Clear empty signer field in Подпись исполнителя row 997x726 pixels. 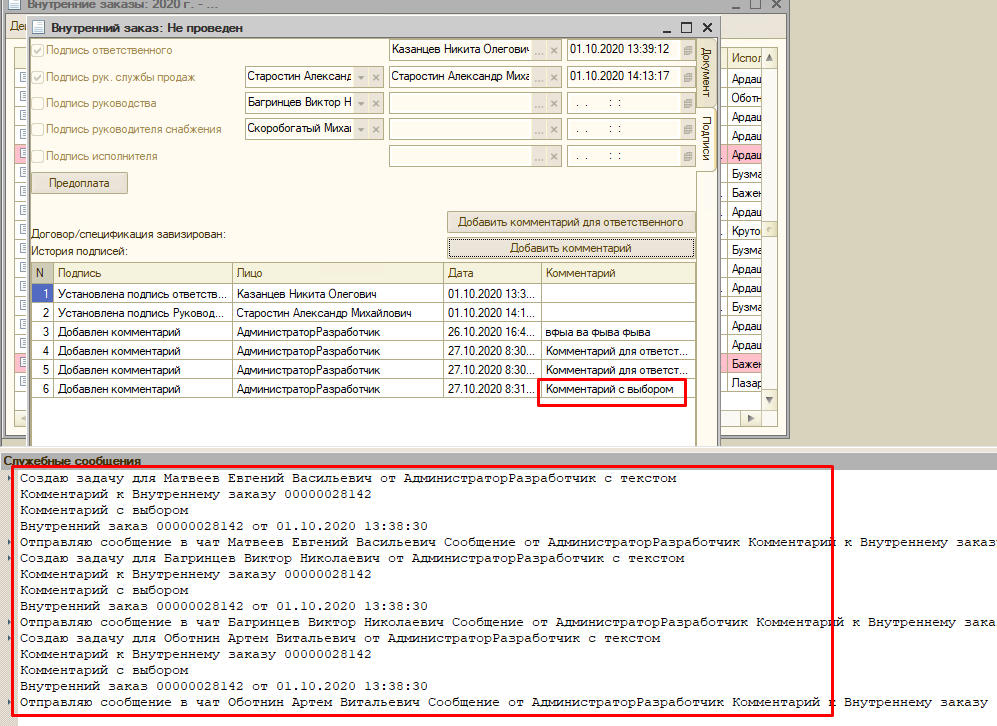pyautogui.click(x=554, y=156)
